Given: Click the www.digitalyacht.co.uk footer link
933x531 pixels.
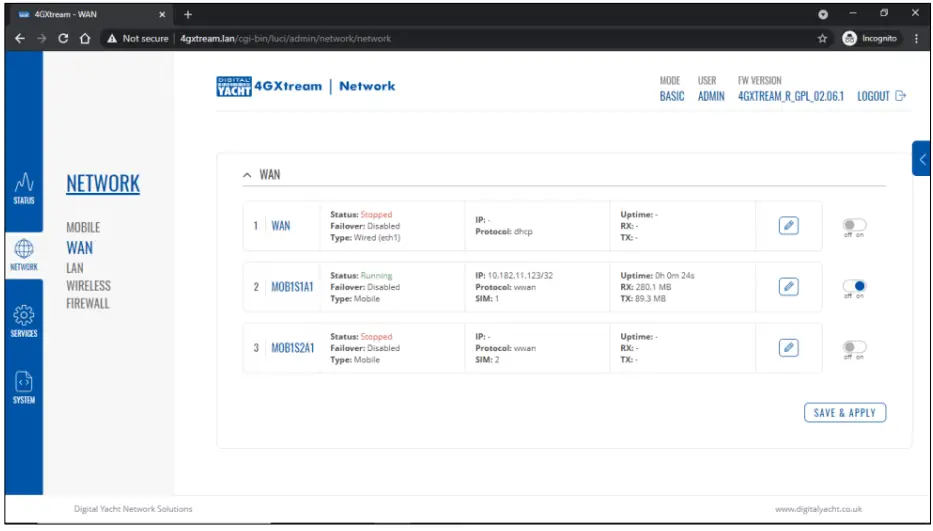Looking at the screenshot, I should tap(818, 509).
